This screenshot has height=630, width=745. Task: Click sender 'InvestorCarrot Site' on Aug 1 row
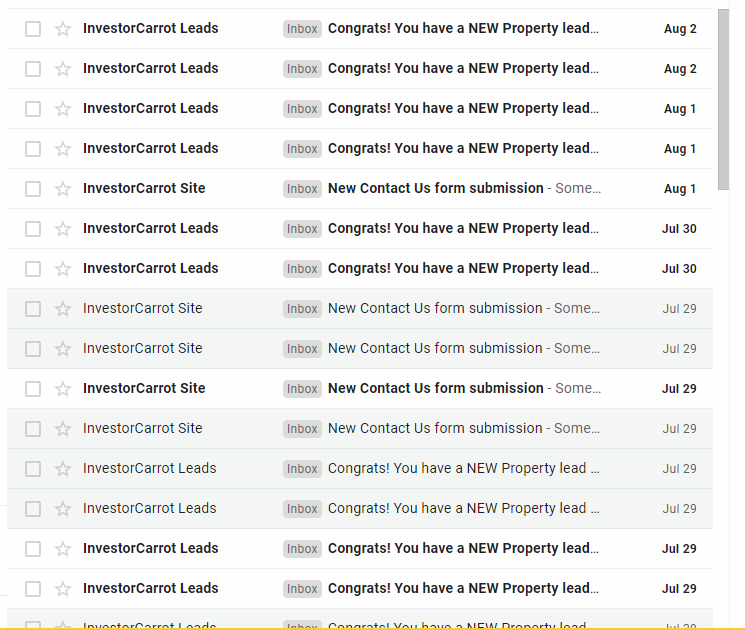point(144,188)
